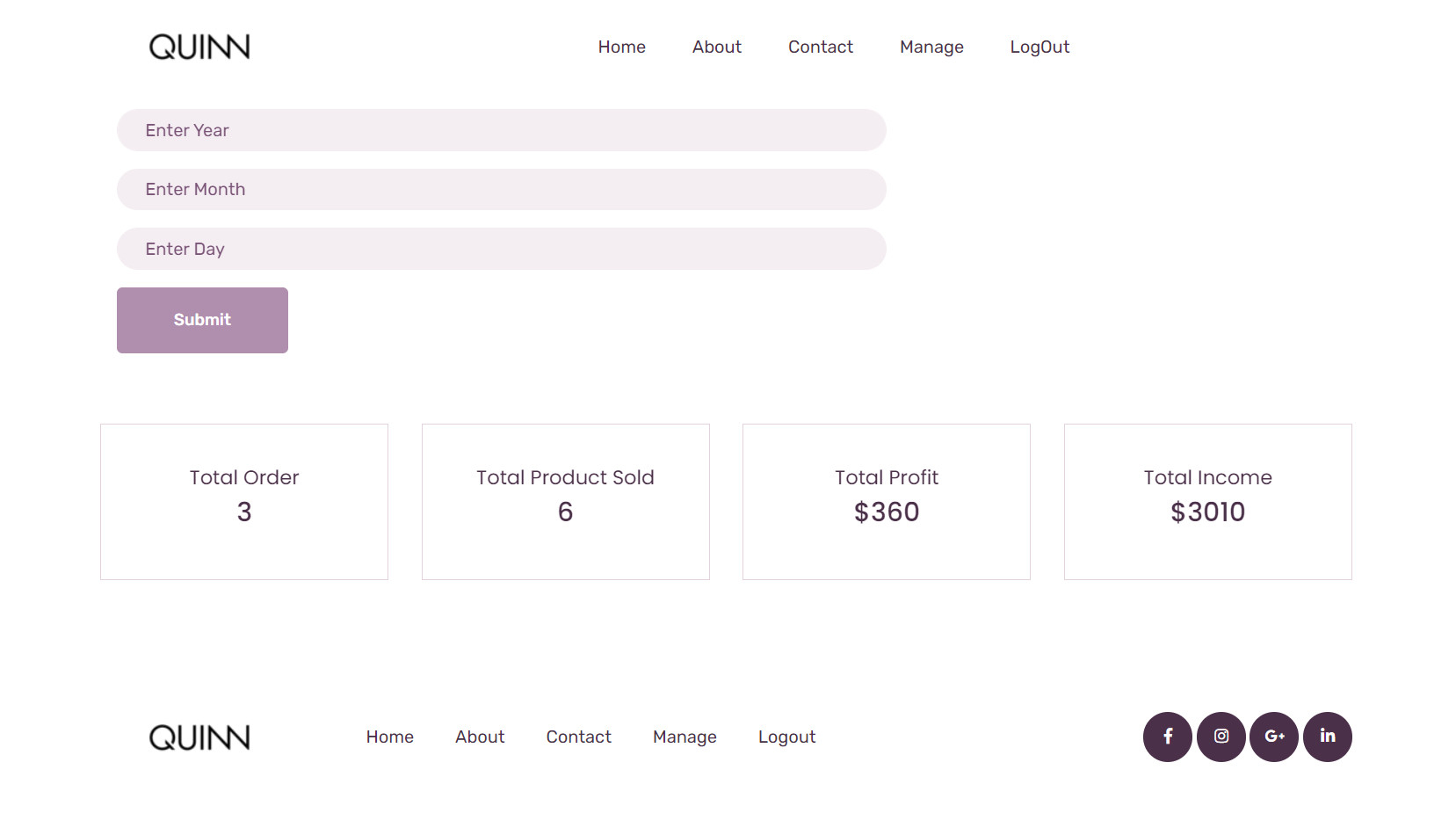Click the QUINN logo in footer
This screenshot has height=835, width=1456.
pyautogui.click(x=199, y=737)
